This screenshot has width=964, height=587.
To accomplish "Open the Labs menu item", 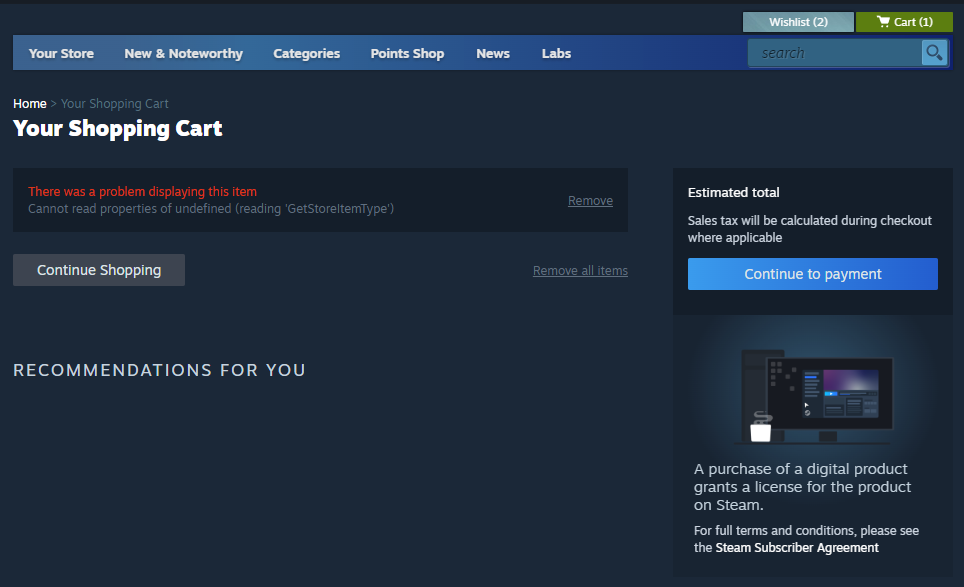I will (x=556, y=53).
